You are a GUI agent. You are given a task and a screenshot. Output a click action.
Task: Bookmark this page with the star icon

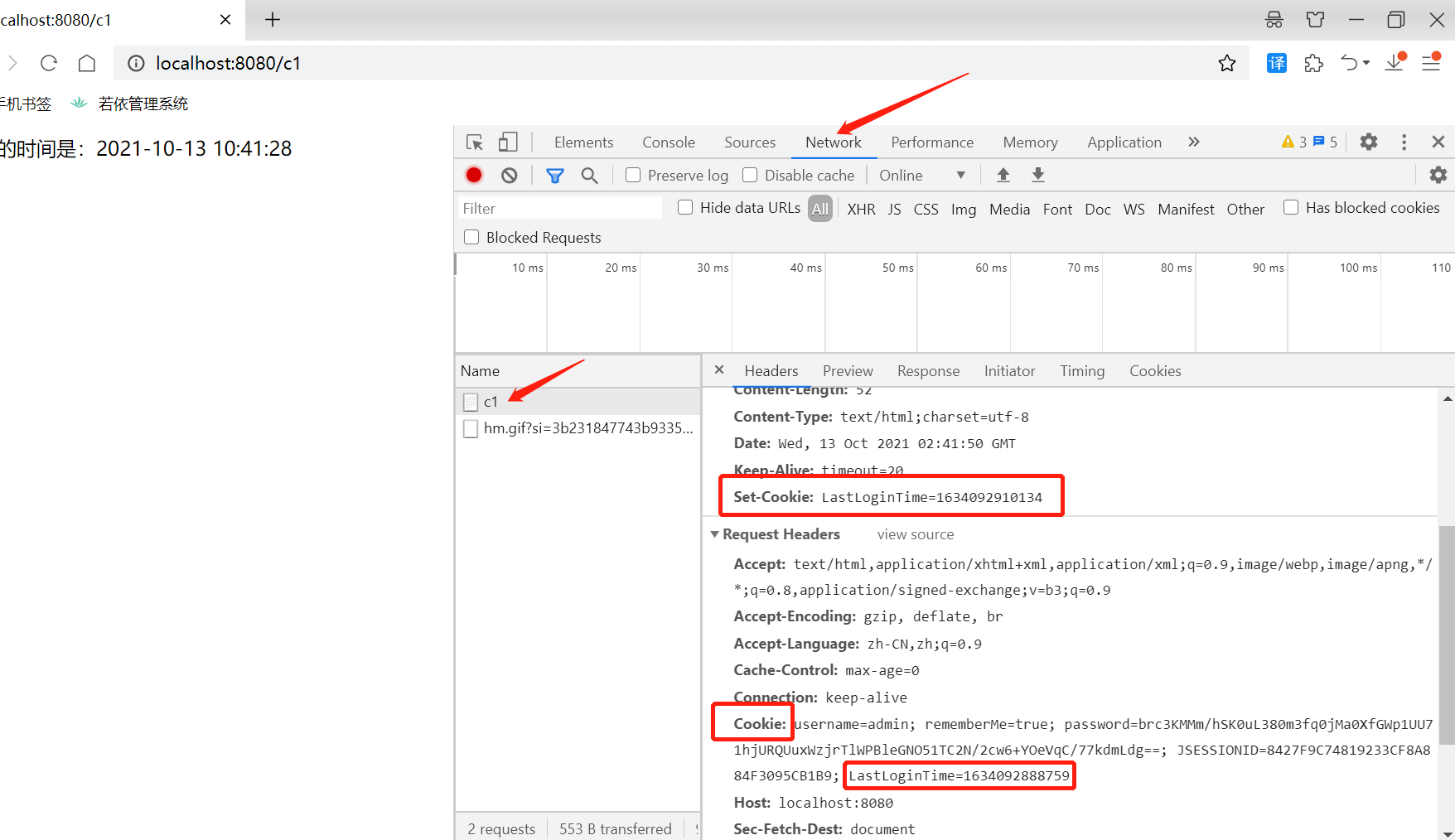click(1227, 63)
